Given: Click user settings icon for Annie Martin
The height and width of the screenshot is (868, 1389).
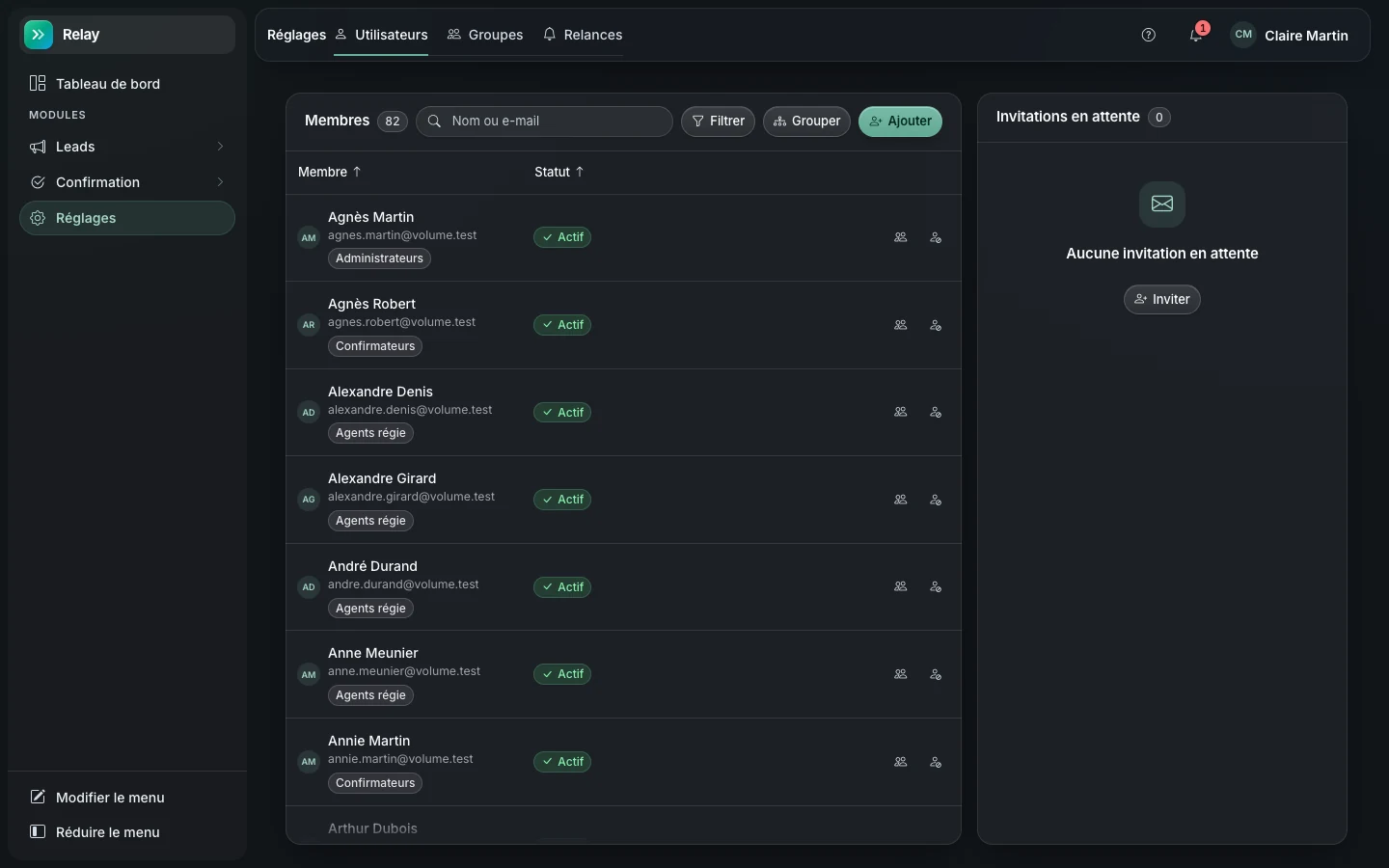Looking at the screenshot, I should pos(936,762).
